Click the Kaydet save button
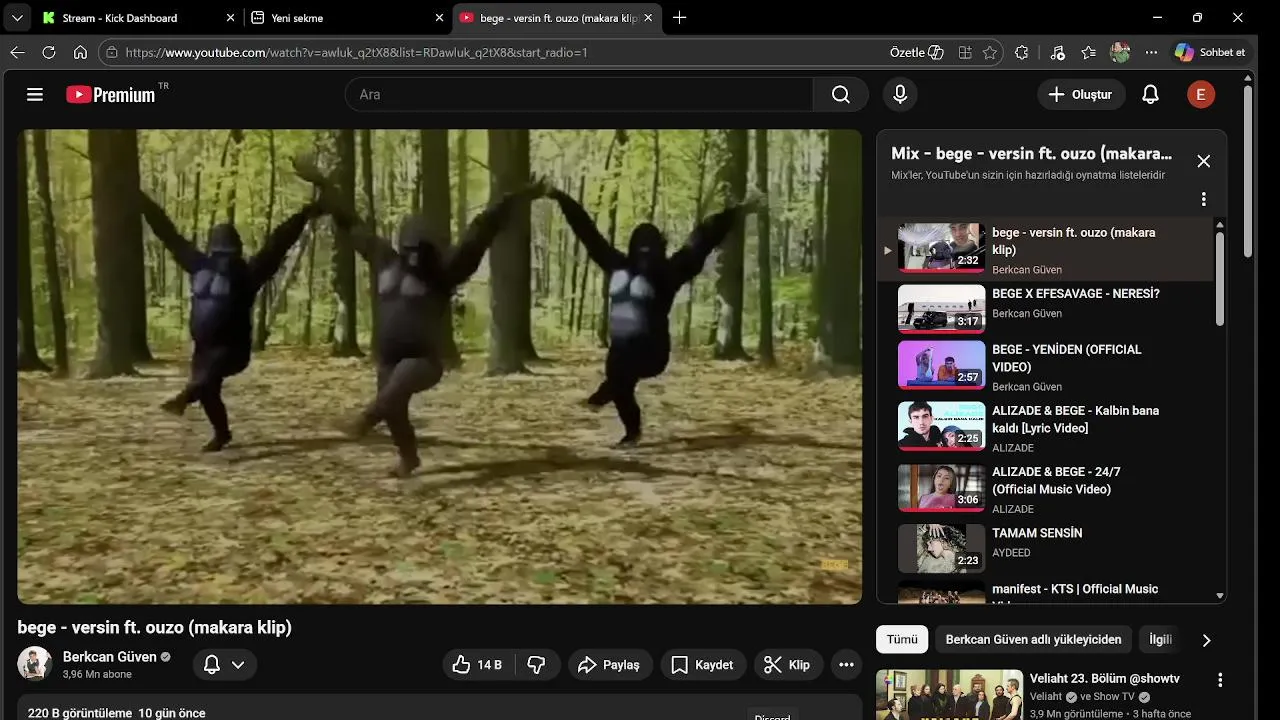 702,665
